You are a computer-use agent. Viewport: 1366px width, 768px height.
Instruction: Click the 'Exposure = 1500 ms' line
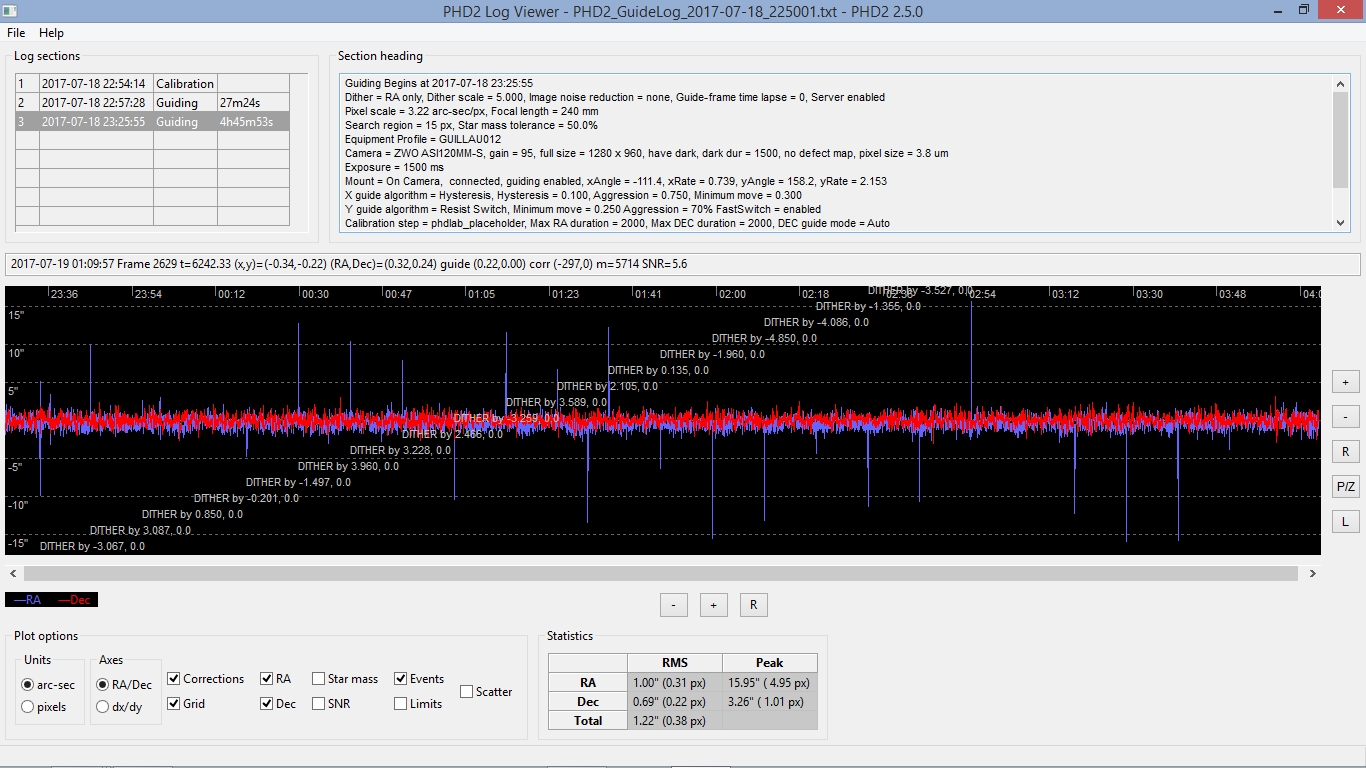point(394,167)
